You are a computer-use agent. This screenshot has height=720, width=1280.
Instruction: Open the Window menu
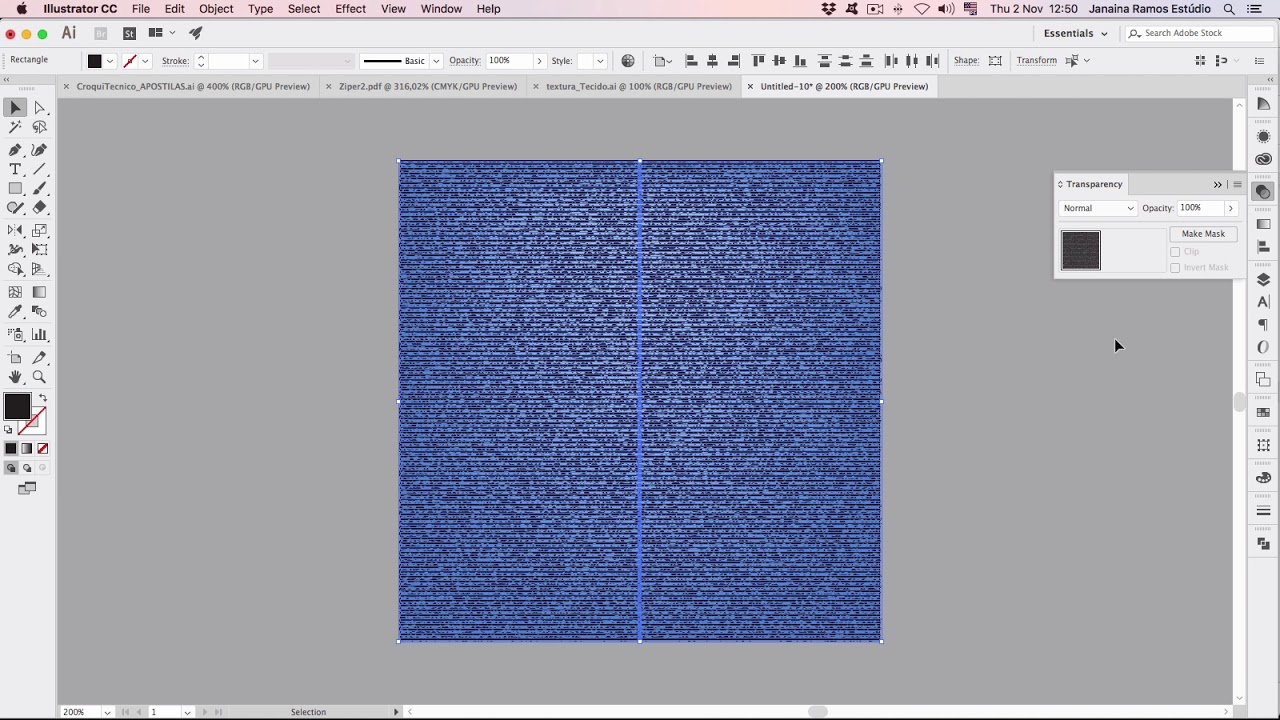[441, 9]
